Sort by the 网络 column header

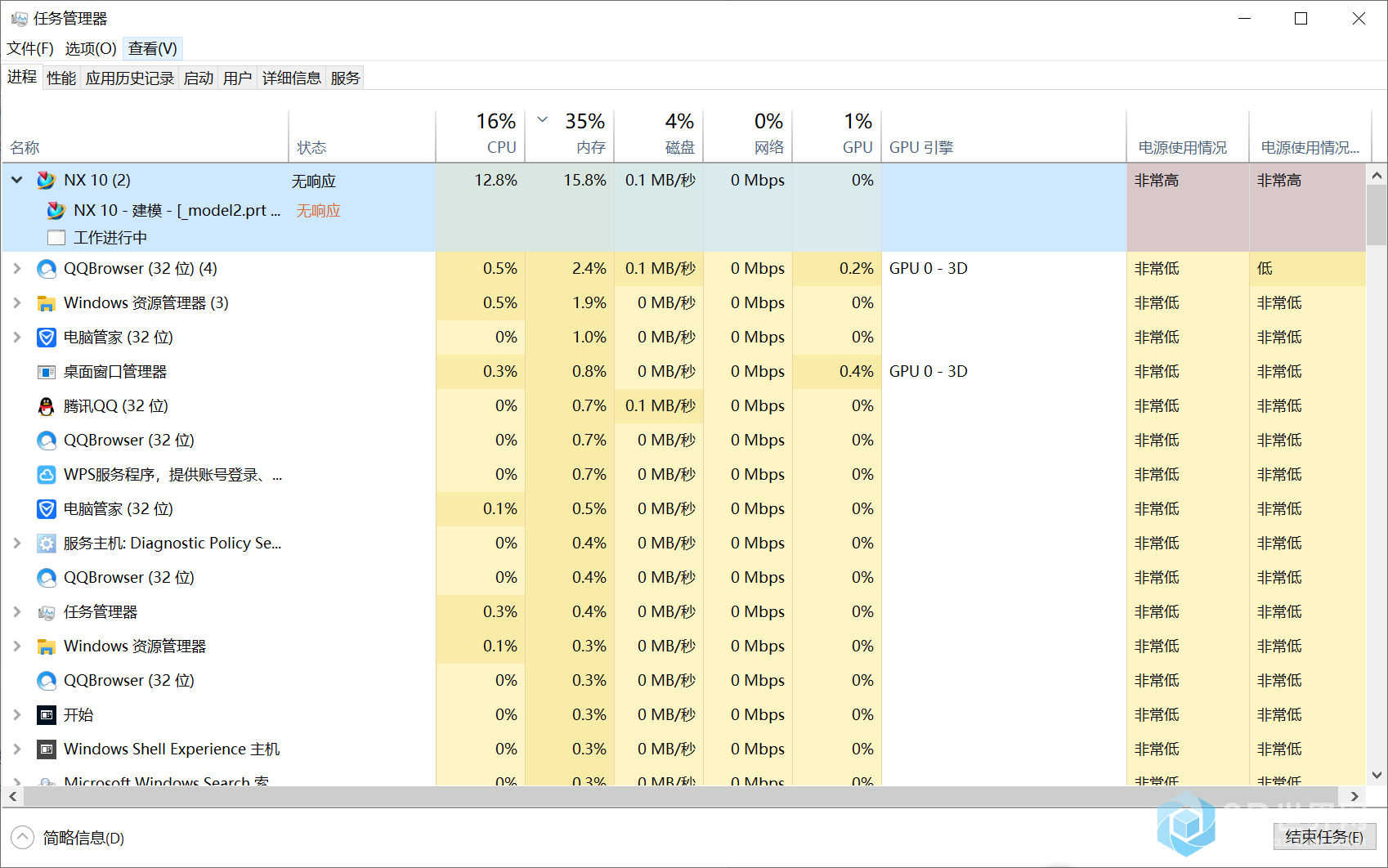coord(748,136)
